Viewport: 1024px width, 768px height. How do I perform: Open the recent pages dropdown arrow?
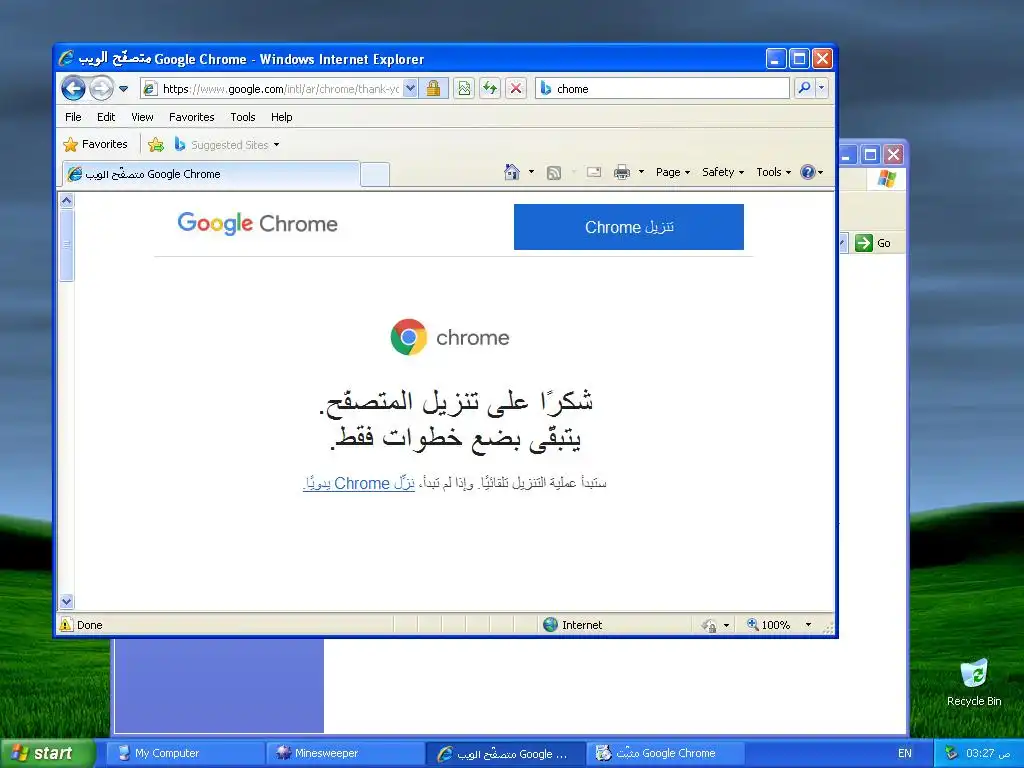[x=123, y=89]
